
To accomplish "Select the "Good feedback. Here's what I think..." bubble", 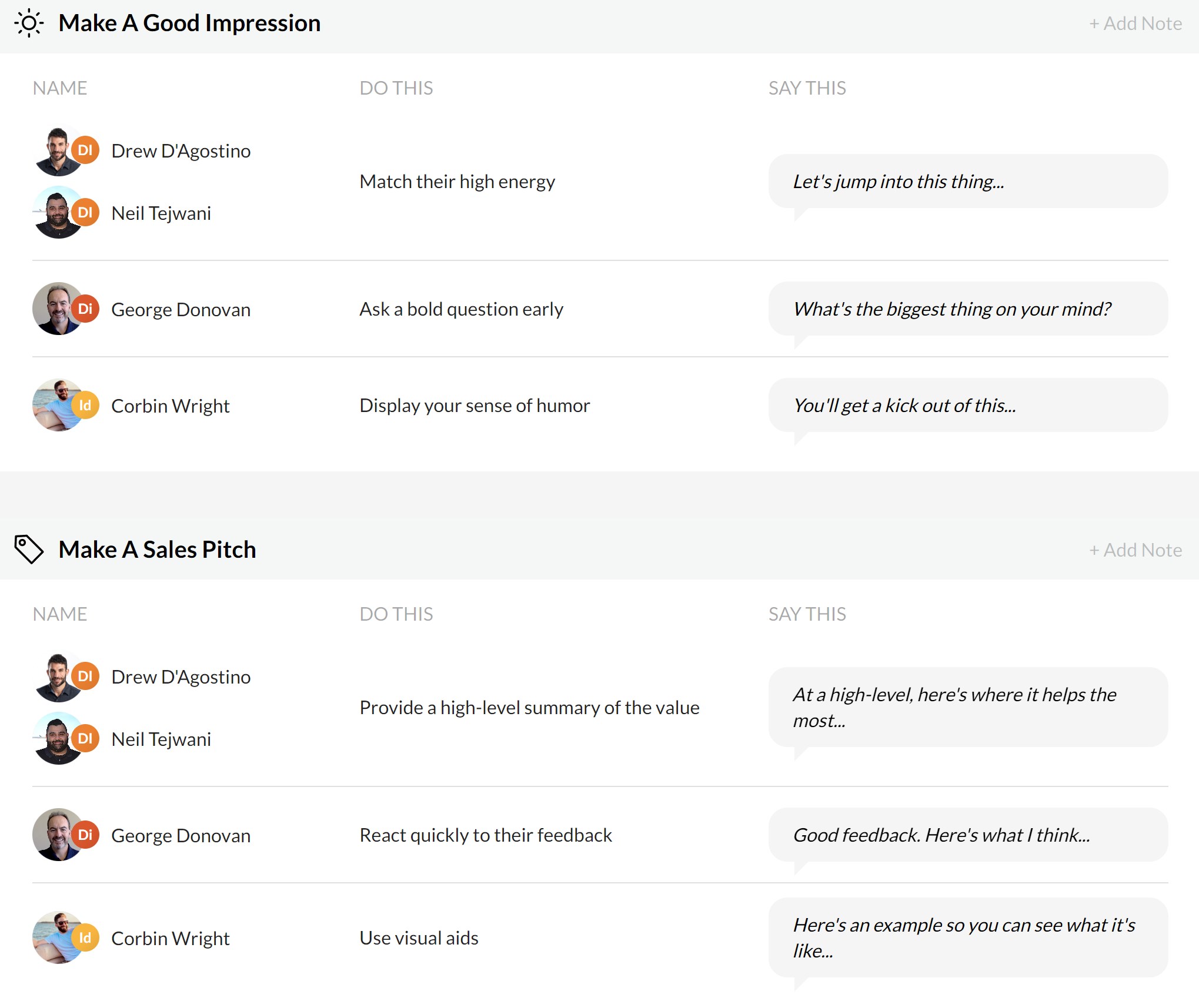I will coord(967,835).
